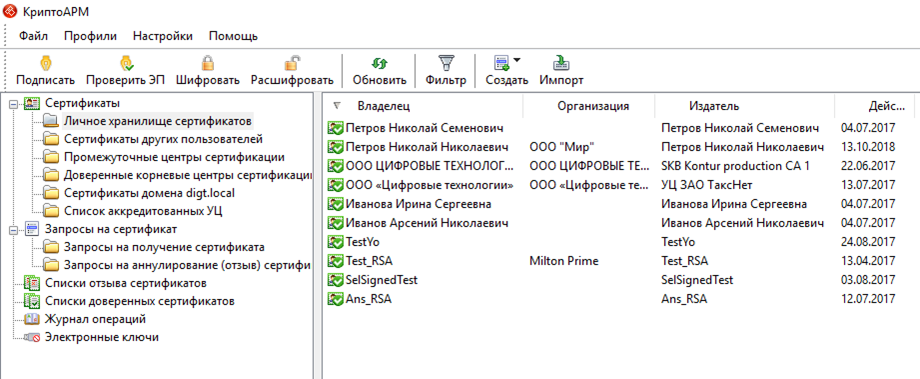Open the Создать dropdown arrow

coord(517,59)
